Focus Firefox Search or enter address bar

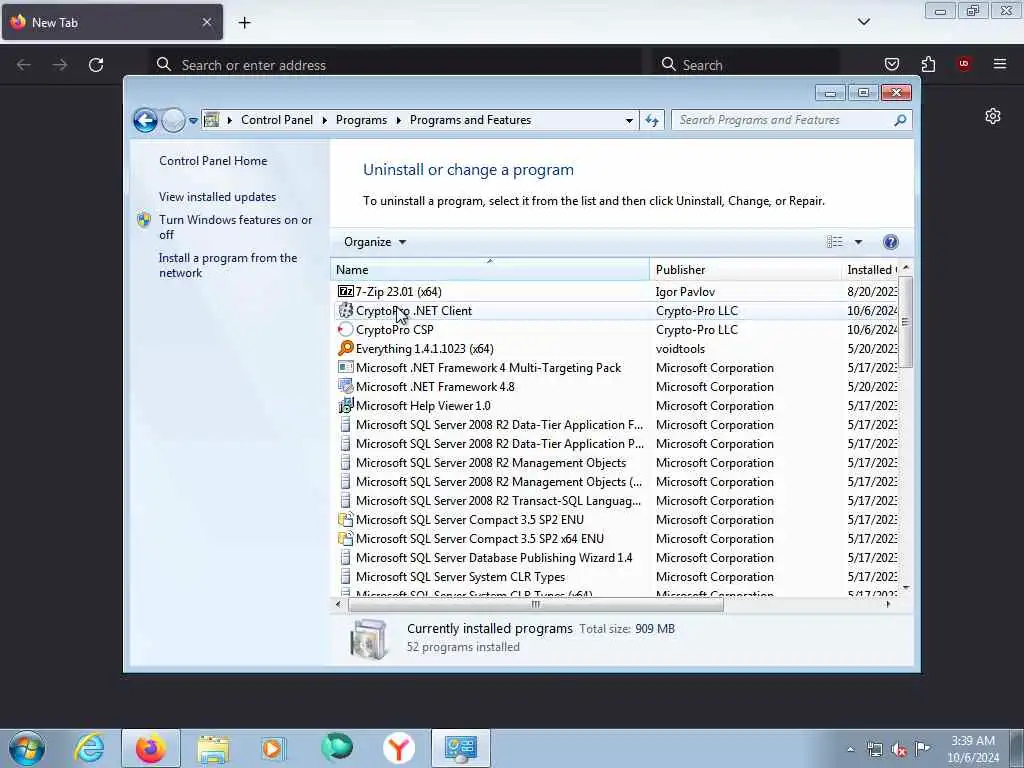click(398, 65)
